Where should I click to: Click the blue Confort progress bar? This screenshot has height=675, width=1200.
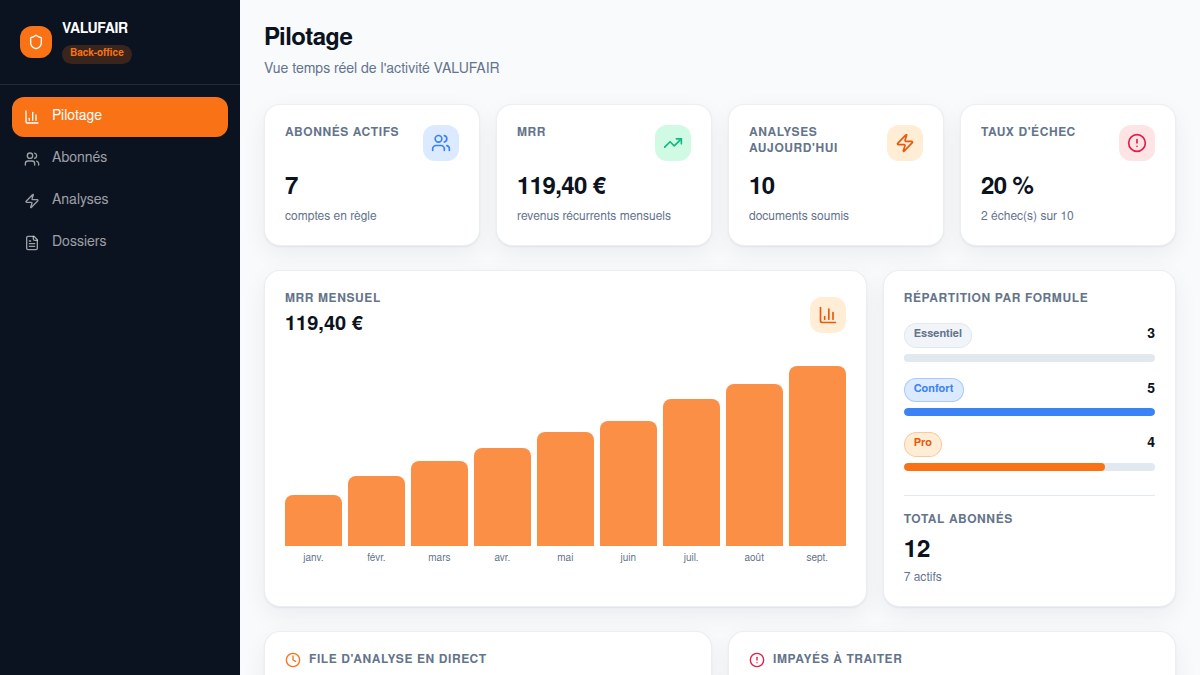pyautogui.click(x=1029, y=412)
